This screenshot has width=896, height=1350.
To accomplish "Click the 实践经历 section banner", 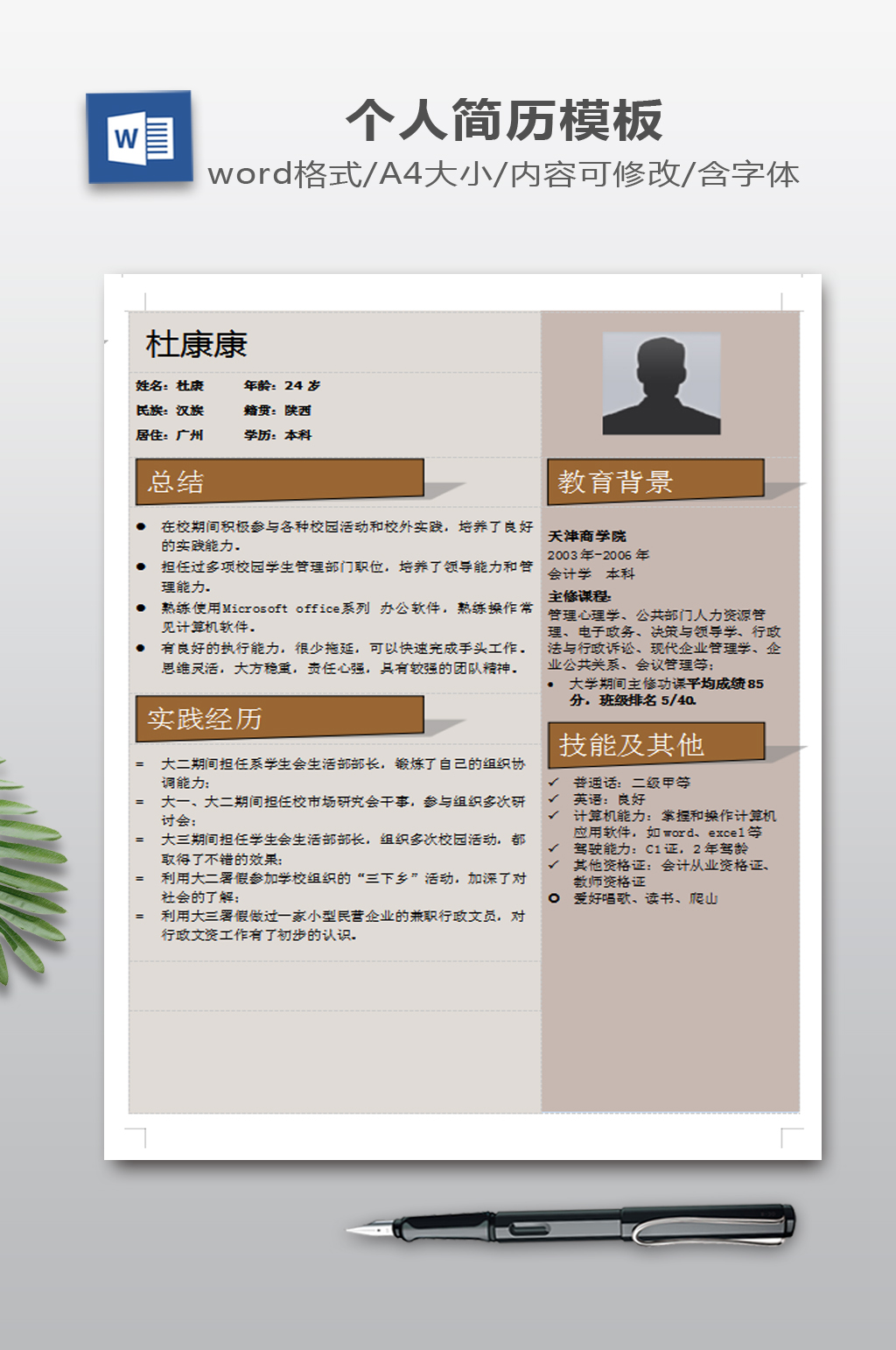I will 280,719.
